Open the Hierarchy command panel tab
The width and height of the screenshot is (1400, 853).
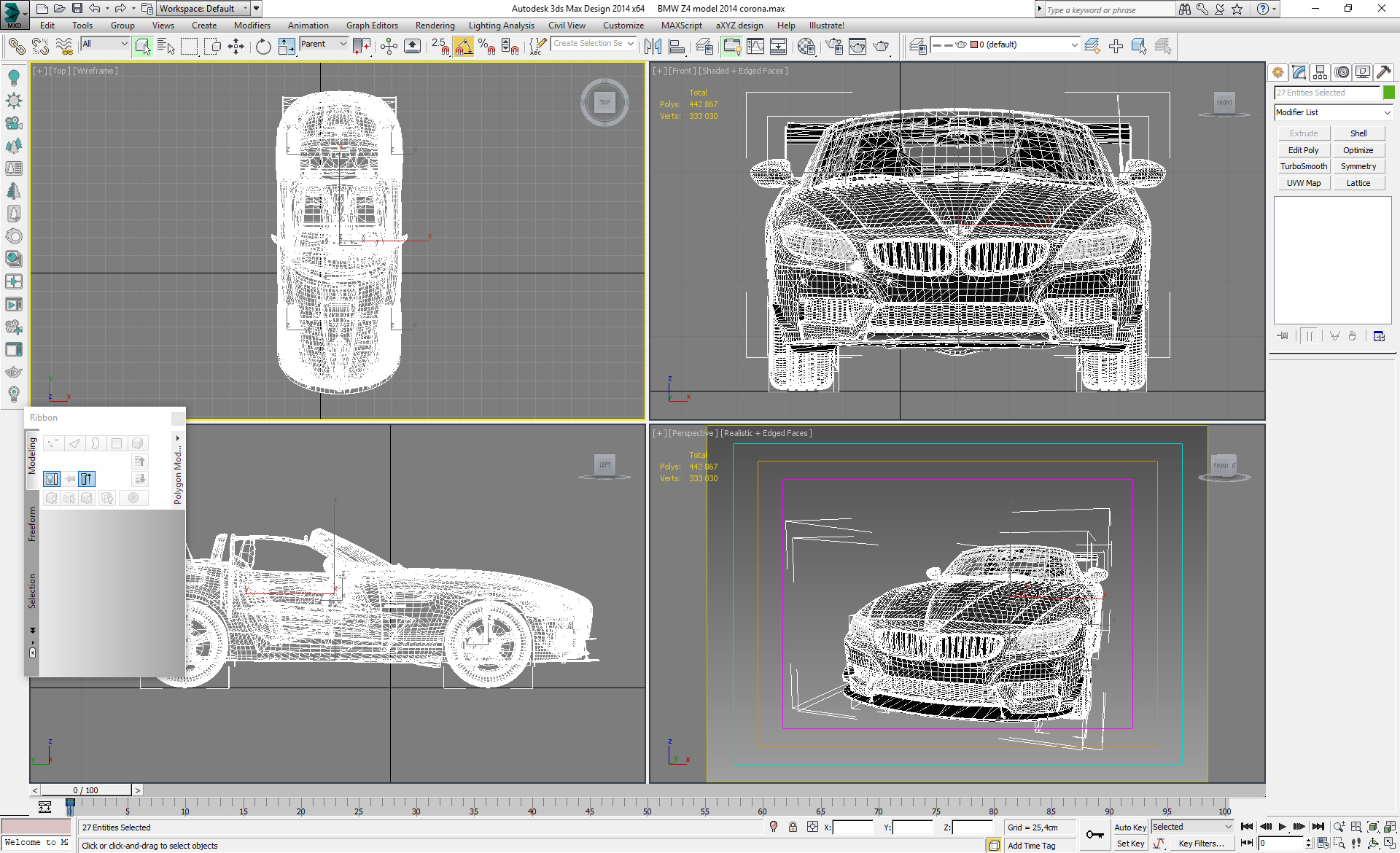click(1321, 72)
